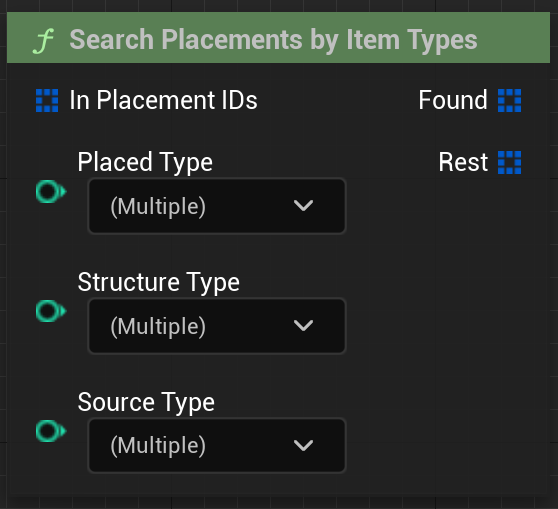Click the Rest output array pin

509,163
